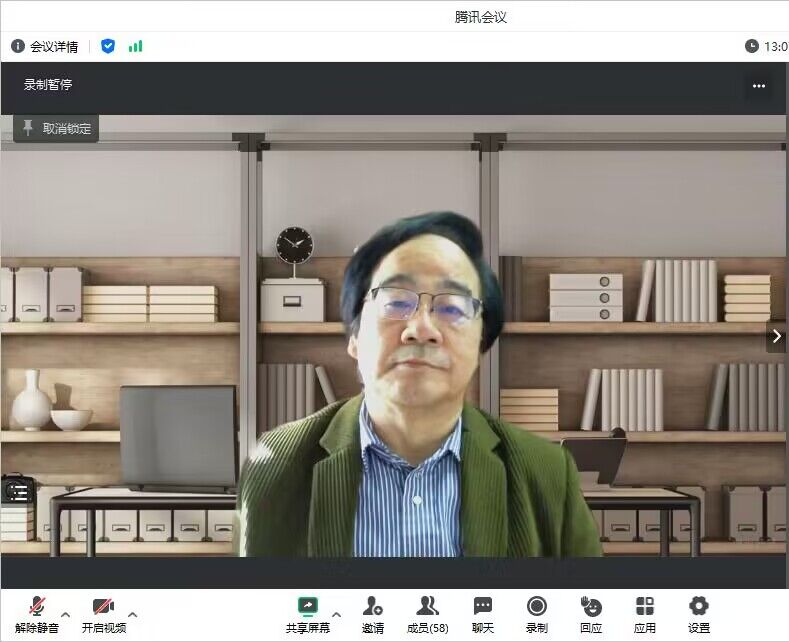Click the blue shield security icon
This screenshot has width=789, height=642.
click(x=108, y=46)
